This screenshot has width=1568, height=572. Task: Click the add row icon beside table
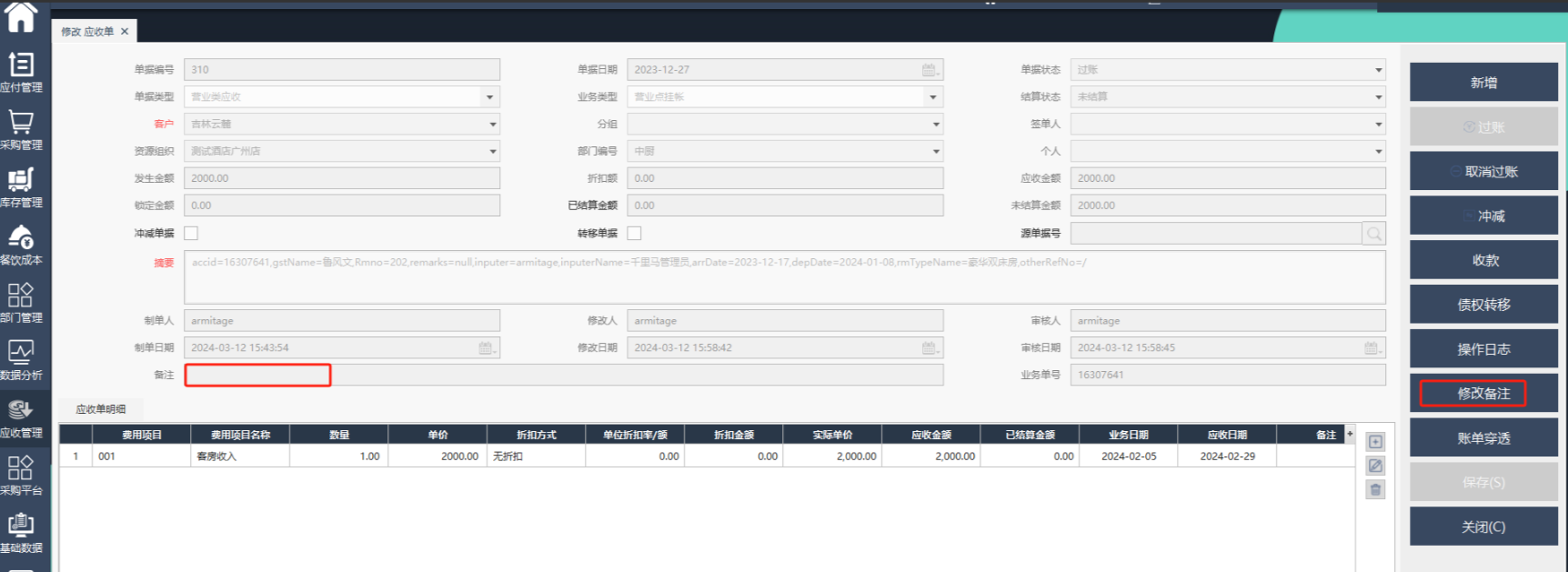pyautogui.click(x=1375, y=442)
